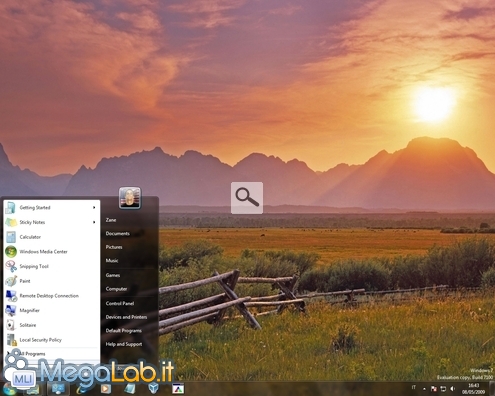
Task: Expand the Getting Started submenu arrow
Action: 94,208
